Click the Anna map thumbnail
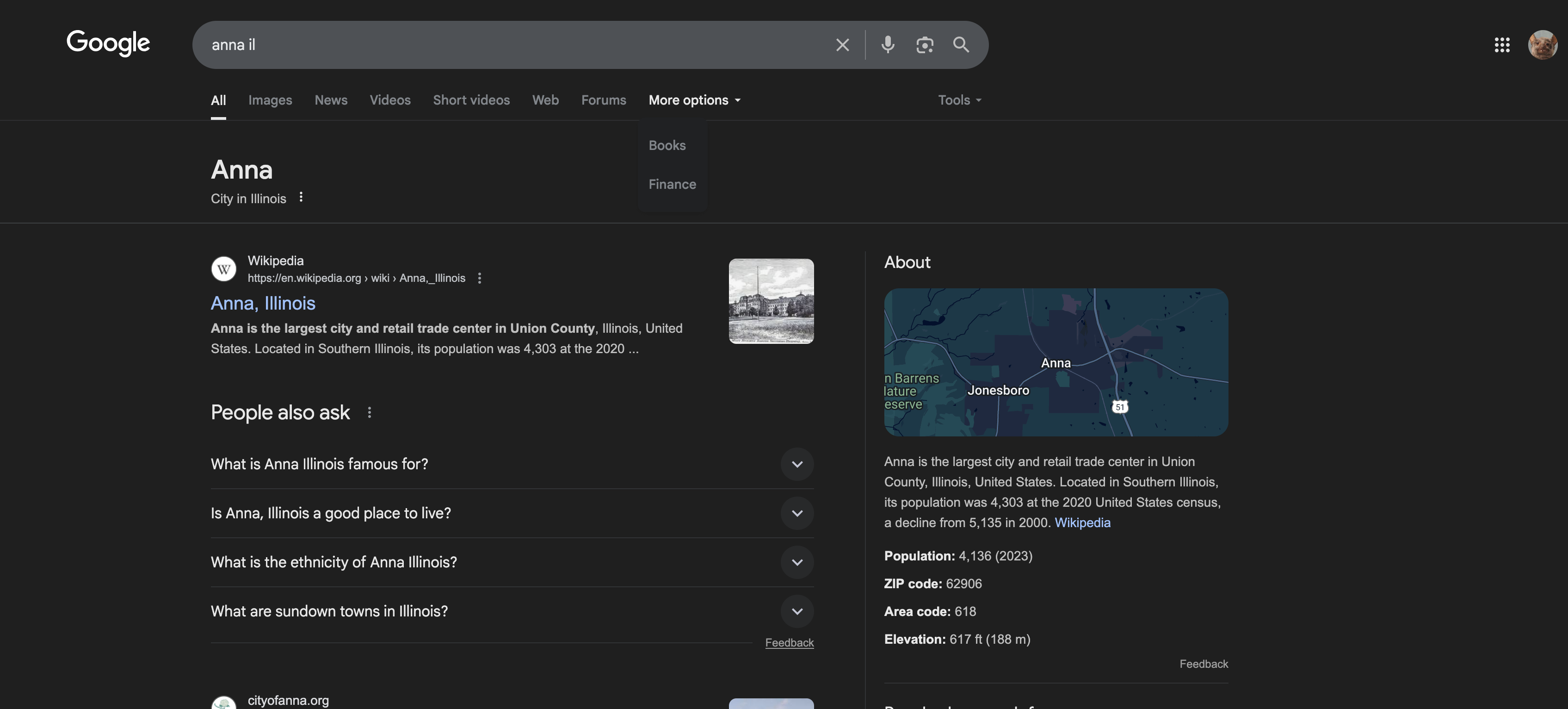The height and width of the screenshot is (709, 1568). coord(1056,362)
